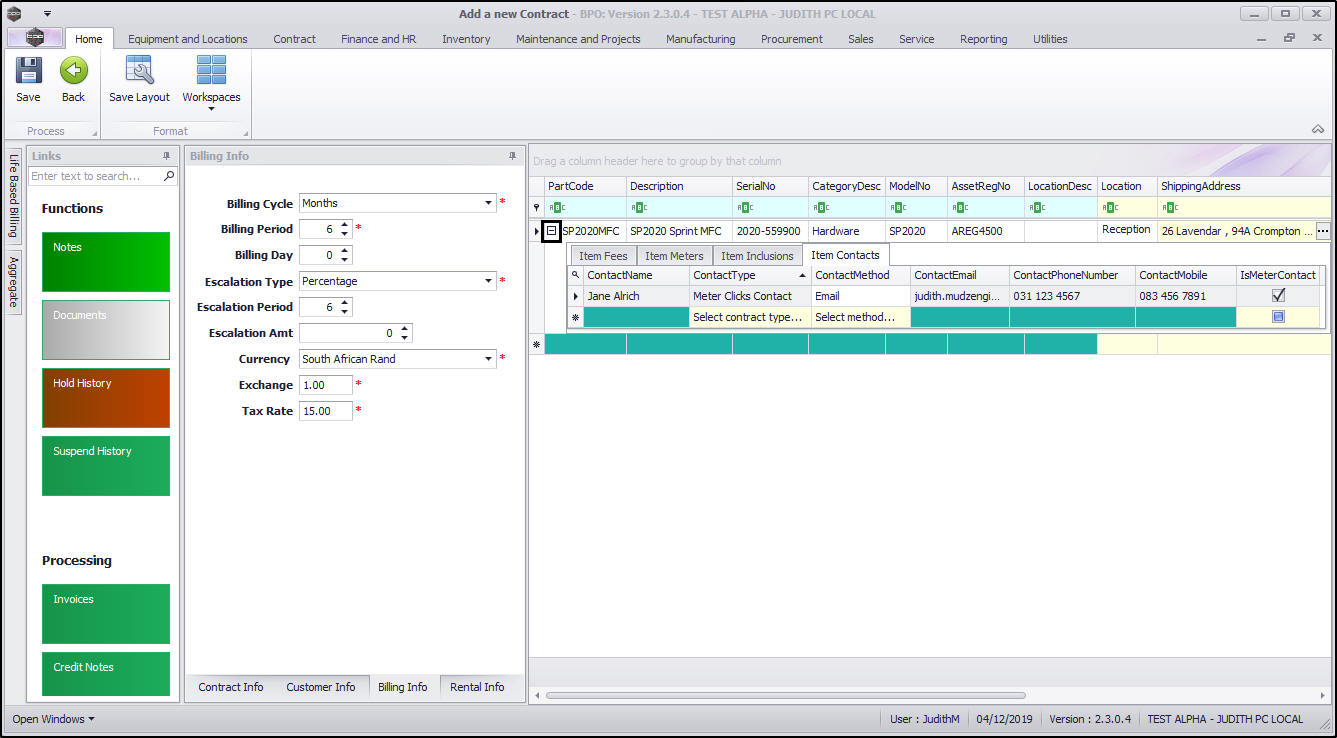Expand the Escalation Type dropdown
1337x738 pixels.
point(489,281)
